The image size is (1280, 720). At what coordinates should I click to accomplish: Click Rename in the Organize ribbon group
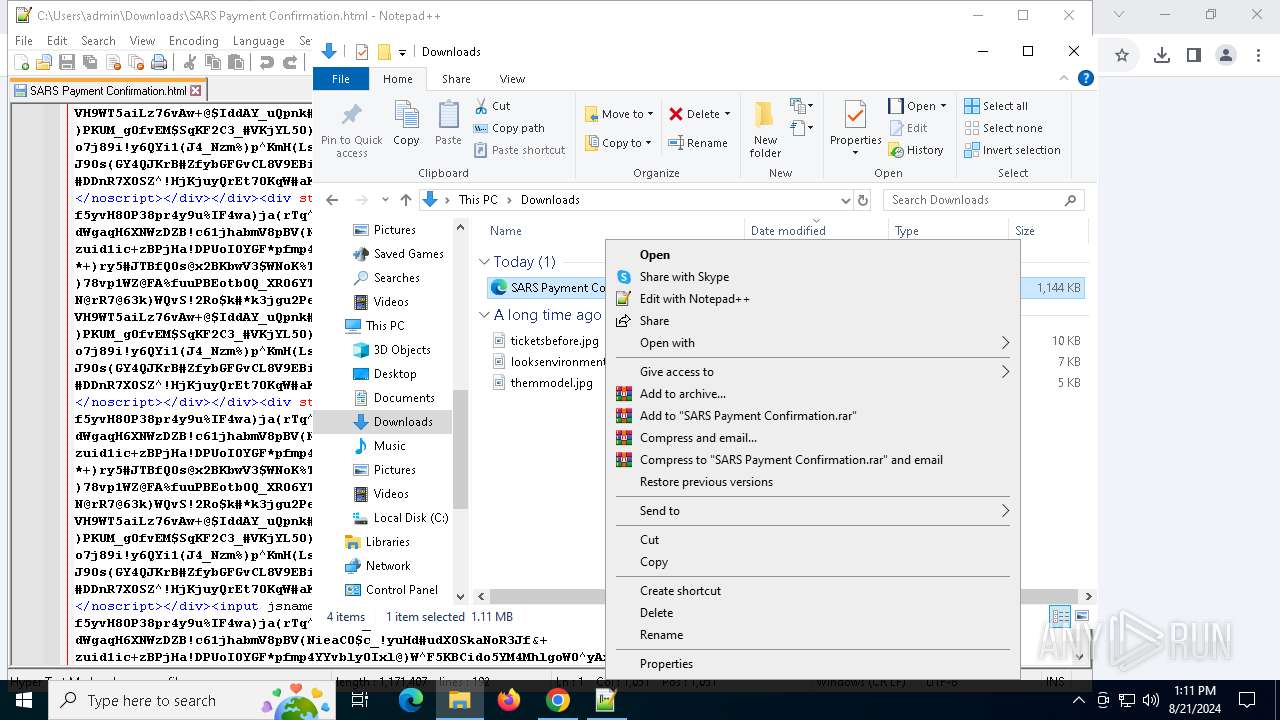pos(697,143)
